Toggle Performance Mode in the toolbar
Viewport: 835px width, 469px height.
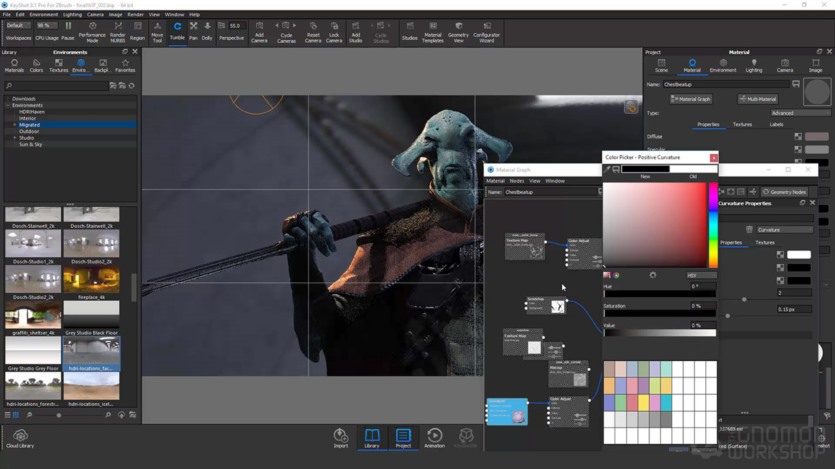click(x=92, y=31)
